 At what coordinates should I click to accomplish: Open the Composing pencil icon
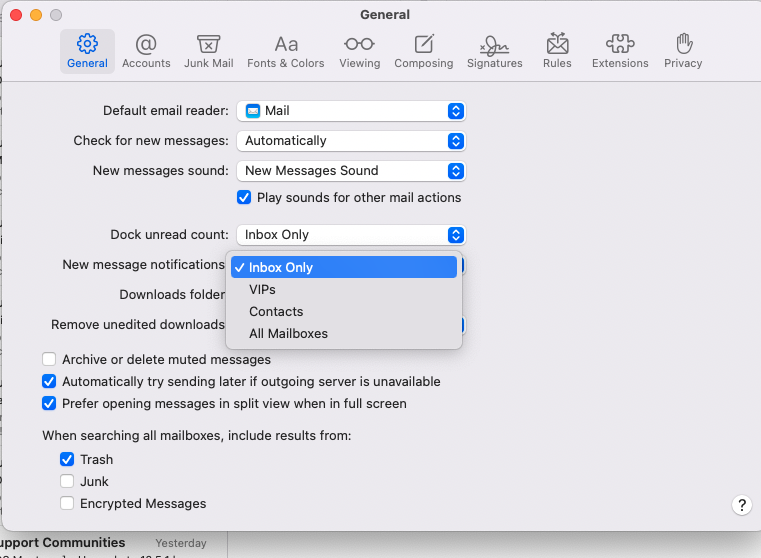pyautogui.click(x=424, y=44)
